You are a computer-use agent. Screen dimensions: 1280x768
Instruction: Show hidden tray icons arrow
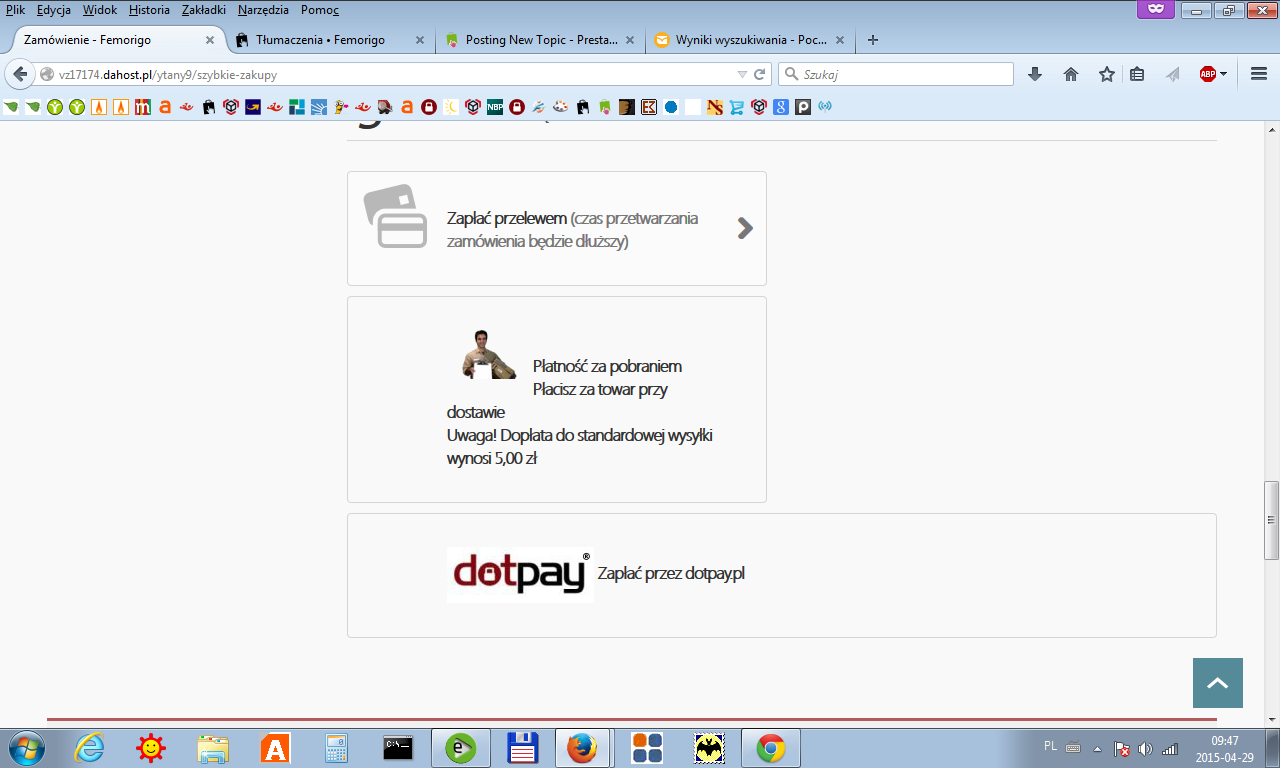click(x=1097, y=748)
